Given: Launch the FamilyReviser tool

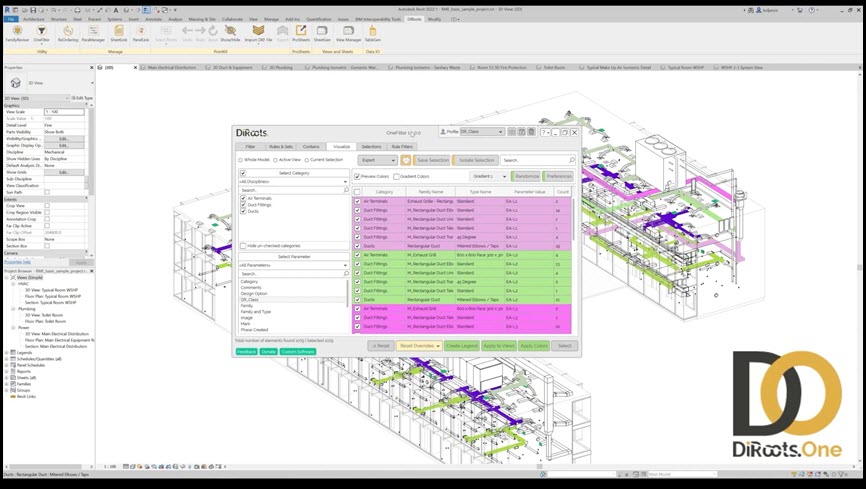Looking at the screenshot, I should pyautogui.click(x=17, y=33).
